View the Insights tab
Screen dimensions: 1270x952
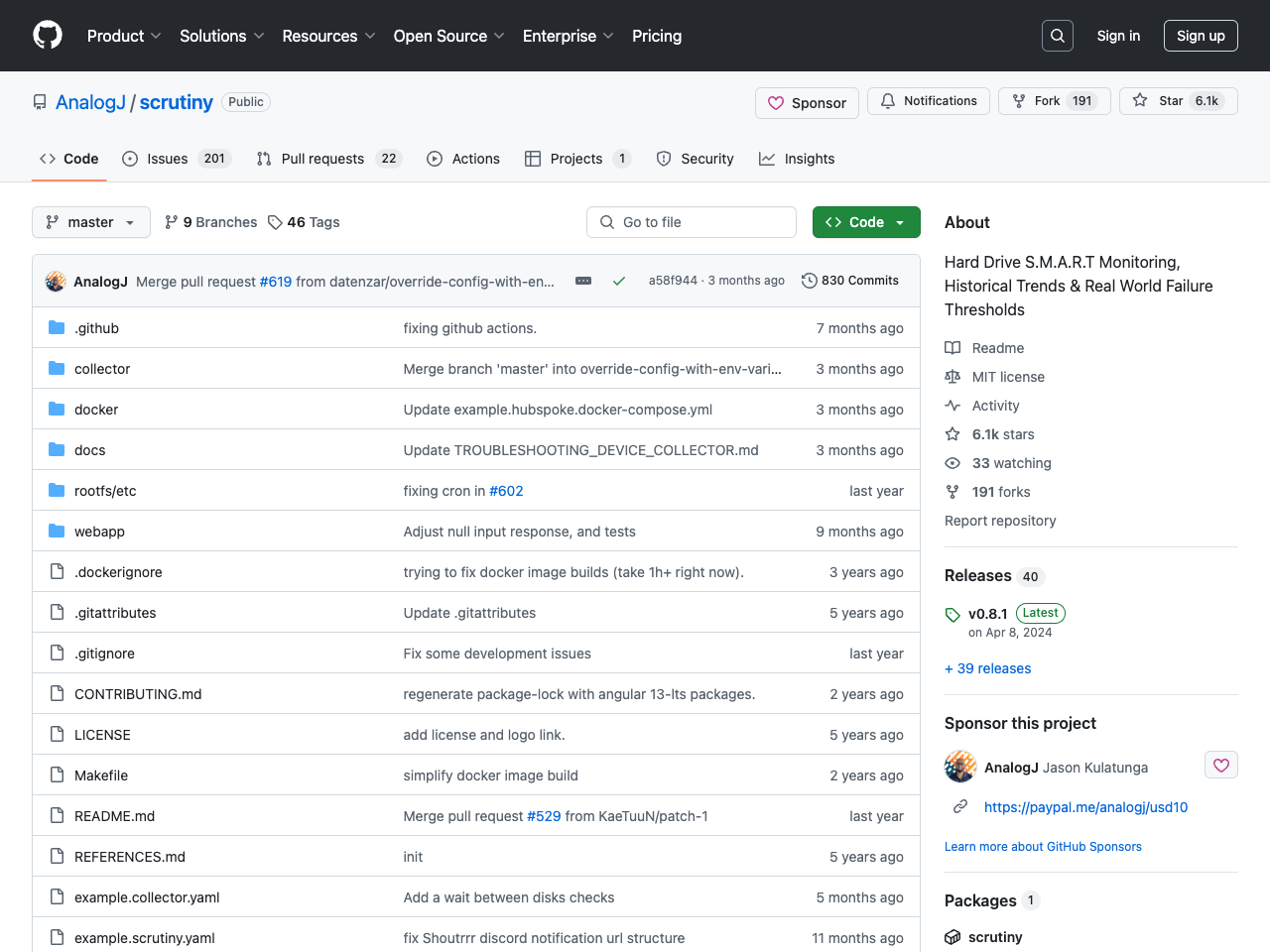pyautogui.click(x=797, y=159)
